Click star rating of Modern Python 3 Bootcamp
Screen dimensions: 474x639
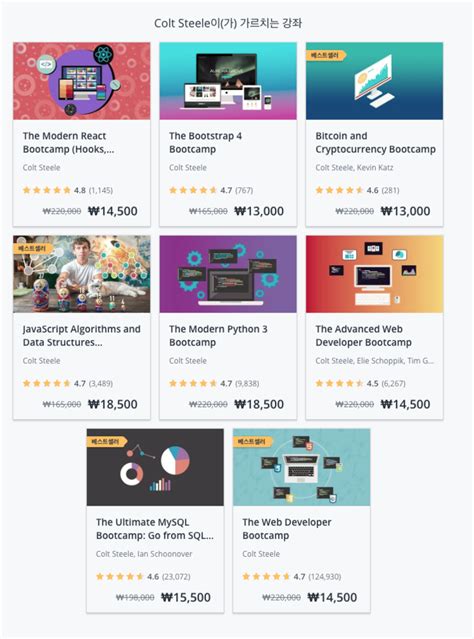[193, 383]
